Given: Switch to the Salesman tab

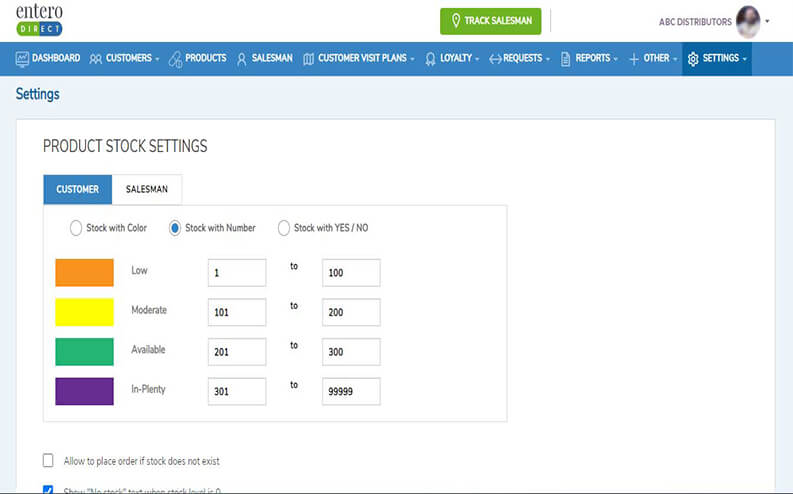Looking at the screenshot, I should pos(147,189).
